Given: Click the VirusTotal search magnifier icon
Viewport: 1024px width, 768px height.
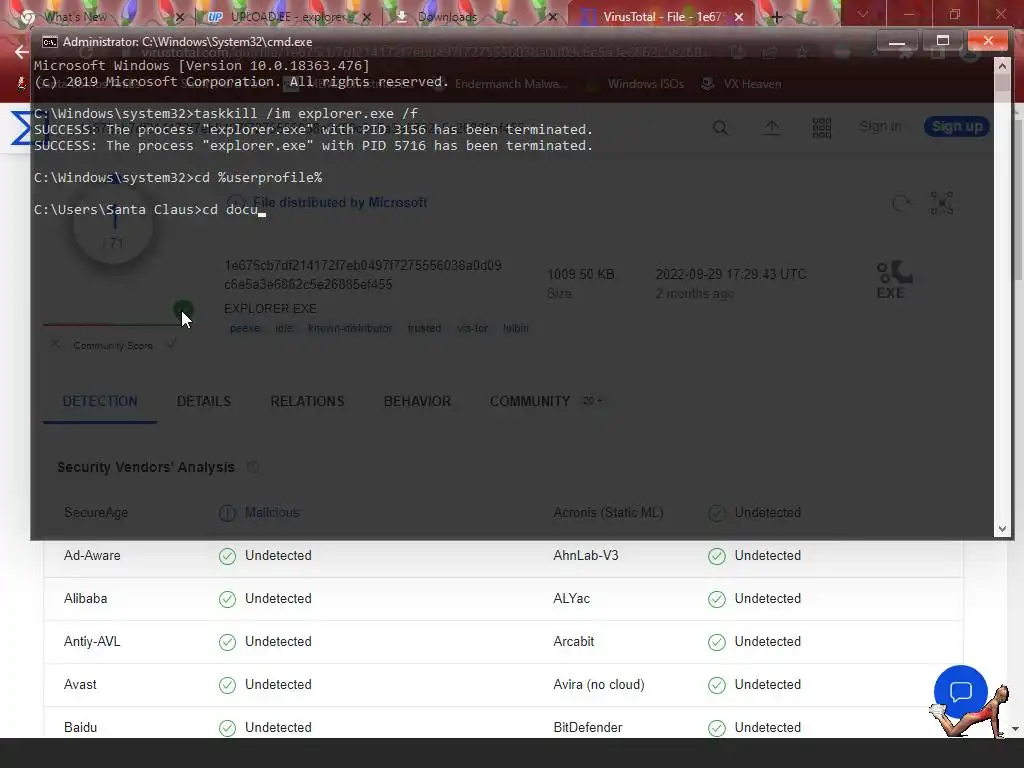Looking at the screenshot, I should tap(720, 127).
